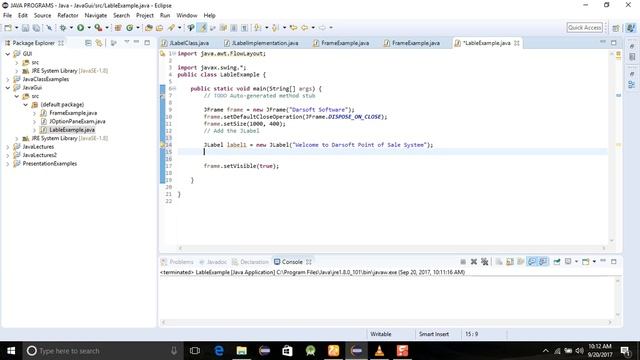This screenshot has width=640, height=360.
Task: Click Remove Launch X icon in Console
Action: [473, 262]
